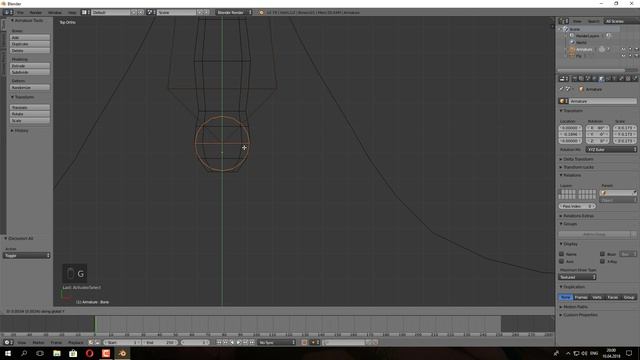Screen dimensions: 640x360
Task: Click the Rotate button
Action: 30,114
